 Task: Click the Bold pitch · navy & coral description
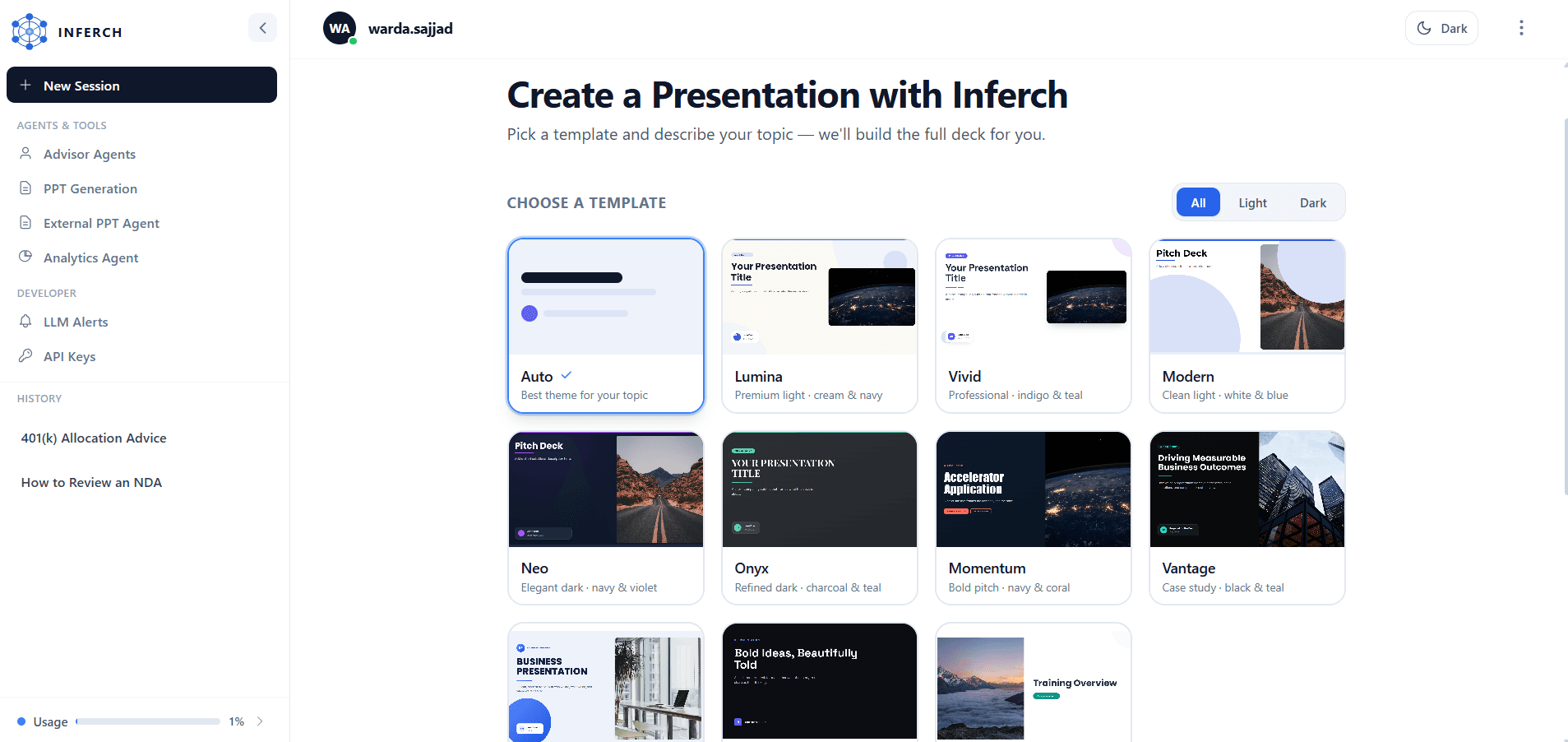click(1010, 588)
